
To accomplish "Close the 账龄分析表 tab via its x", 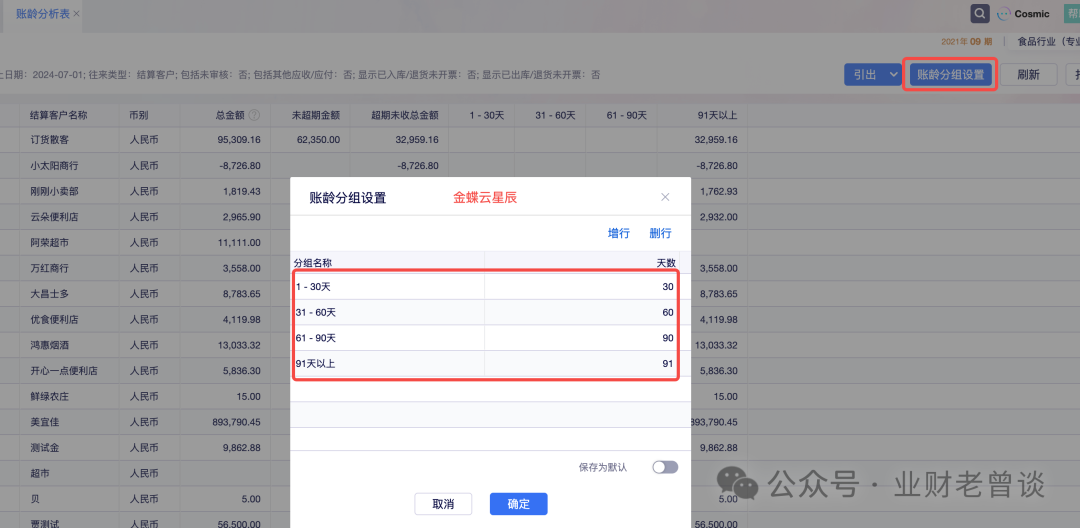I will click(77, 14).
